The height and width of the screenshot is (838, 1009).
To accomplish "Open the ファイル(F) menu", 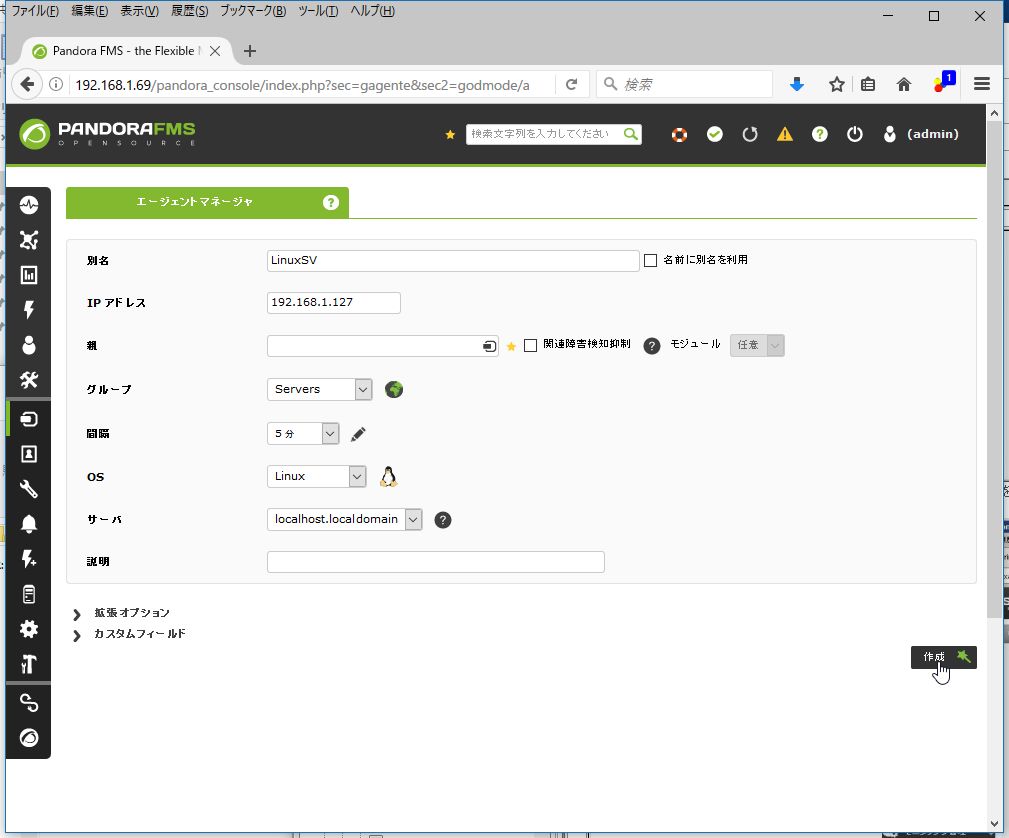I will tap(35, 11).
